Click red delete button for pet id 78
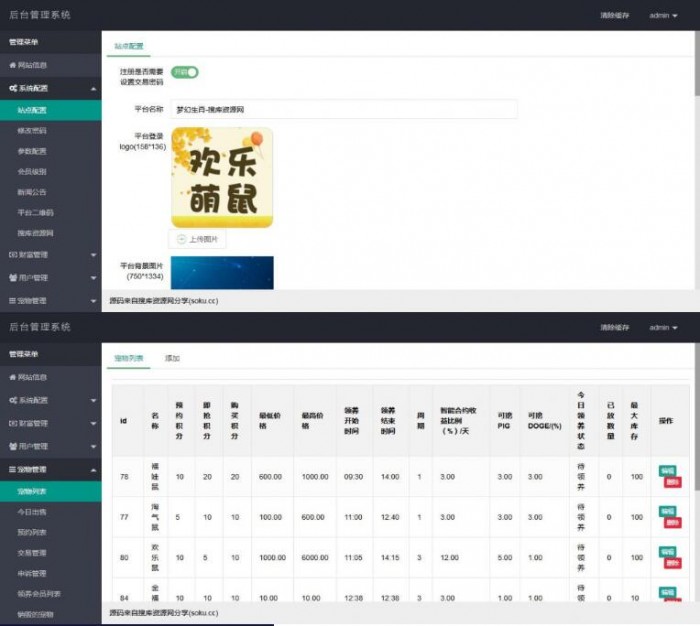This screenshot has width=700, height=626. (x=673, y=482)
